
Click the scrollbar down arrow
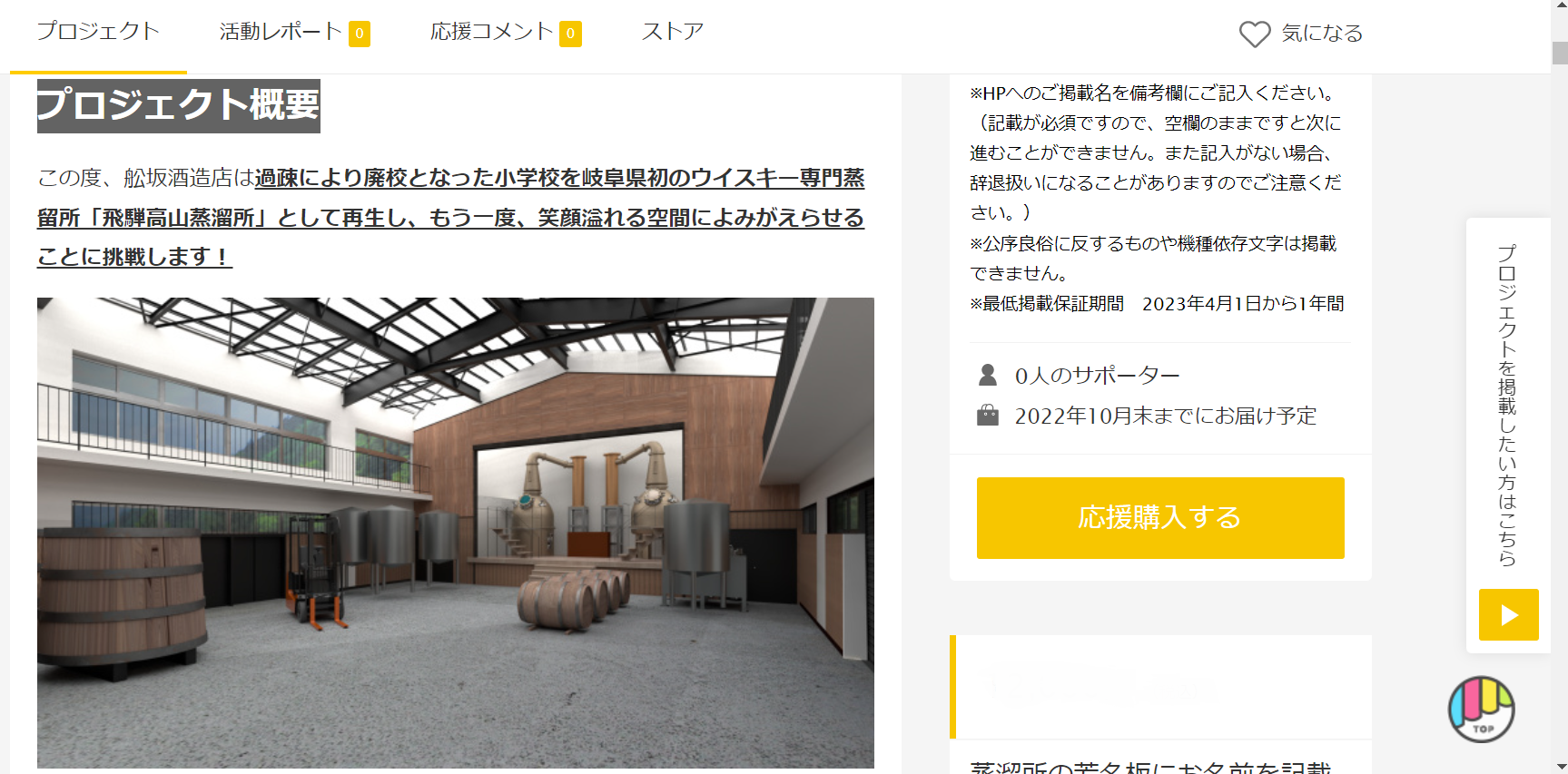coord(1560,767)
